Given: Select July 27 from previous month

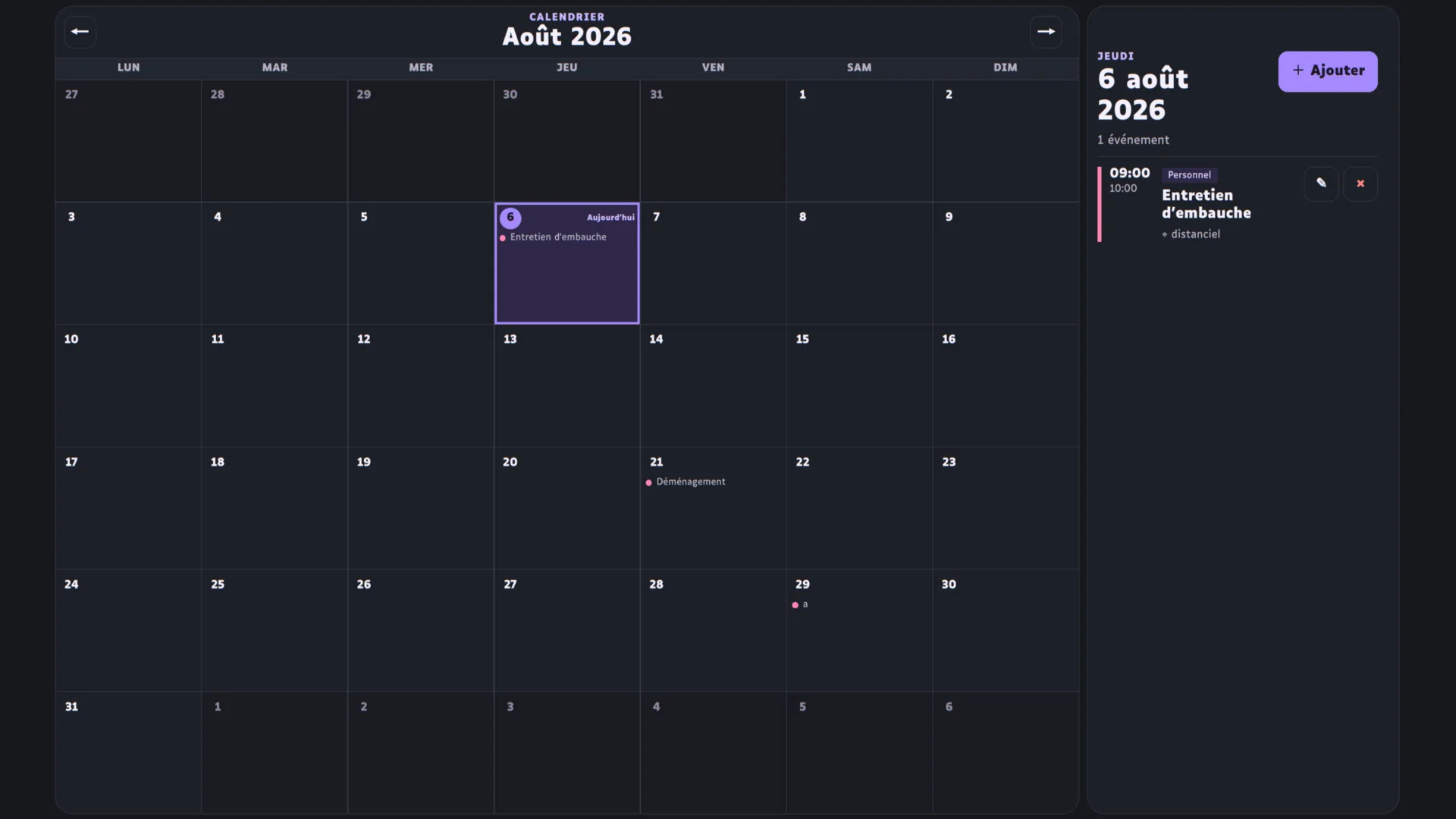Looking at the screenshot, I should pos(128,141).
